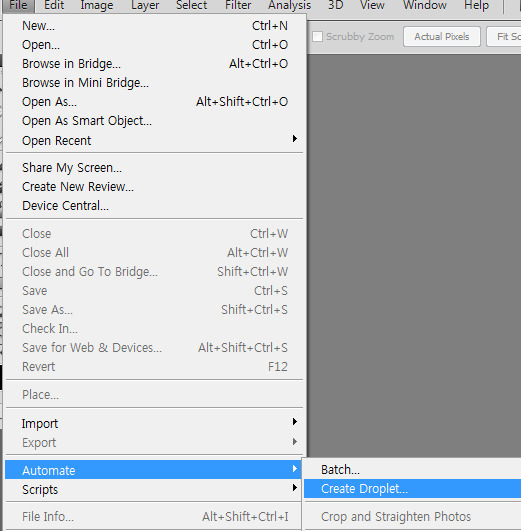The height and width of the screenshot is (531, 521).
Task: Open the Help menu
Action: (476, 6)
